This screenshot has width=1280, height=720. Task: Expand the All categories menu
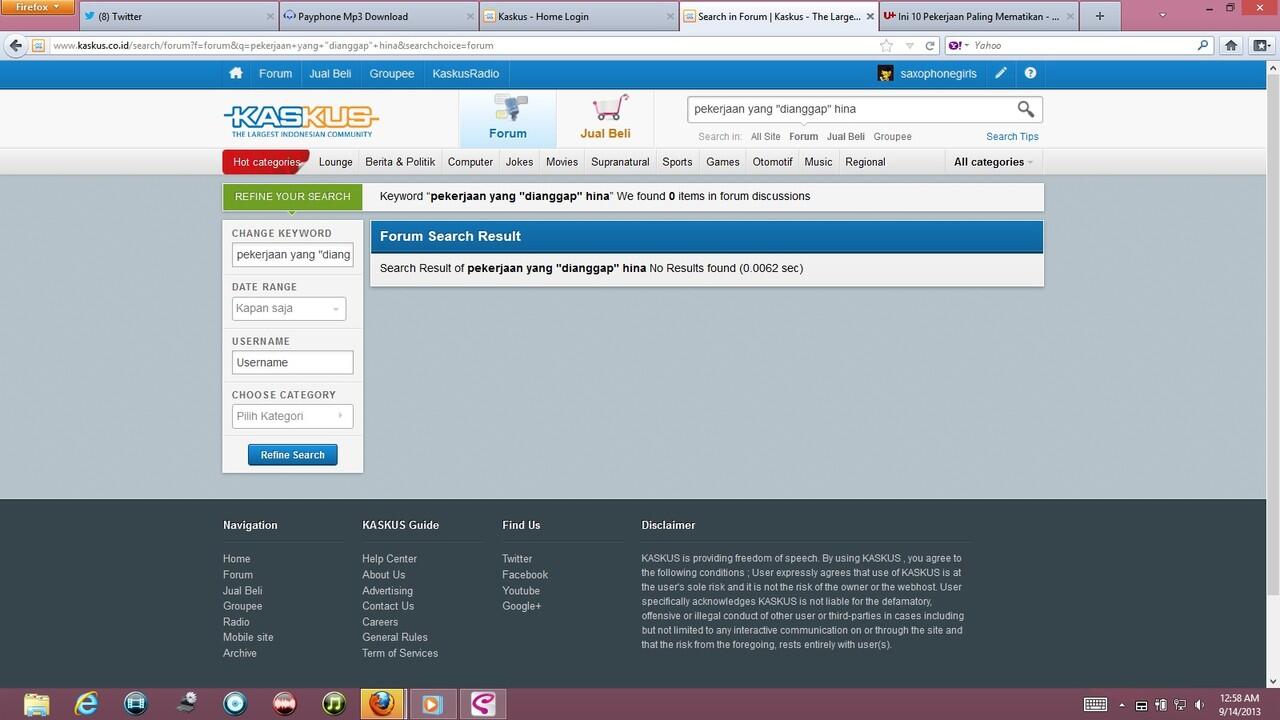click(993, 162)
